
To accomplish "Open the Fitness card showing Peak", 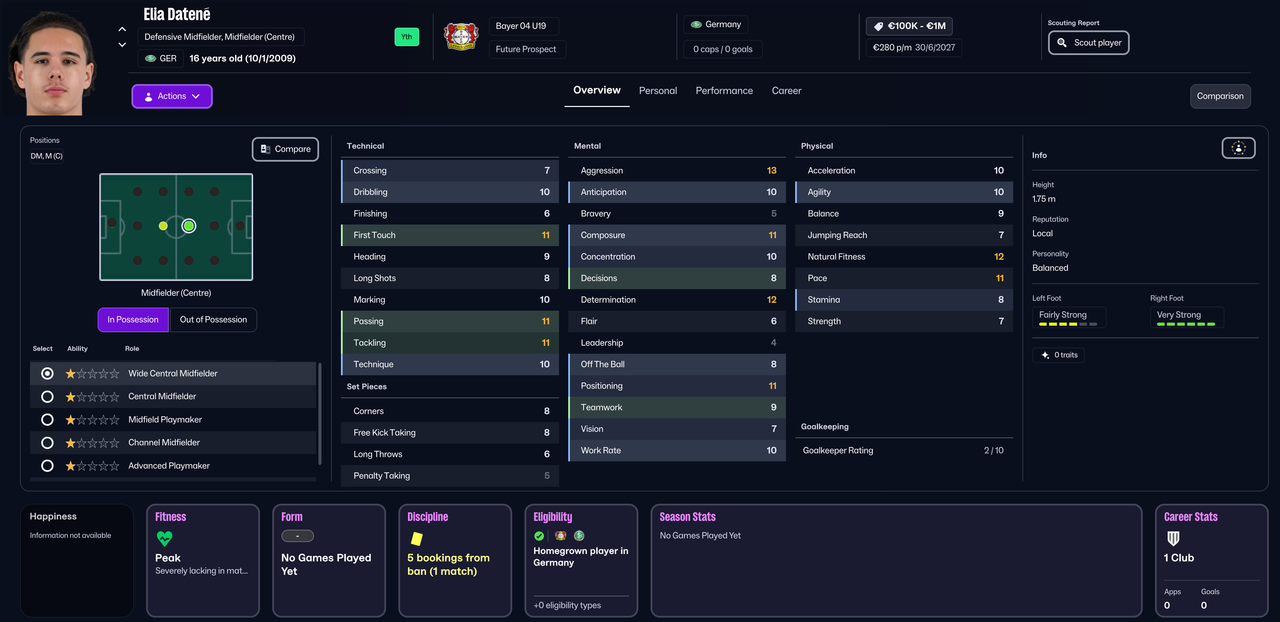I will click(x=205, y=560).
